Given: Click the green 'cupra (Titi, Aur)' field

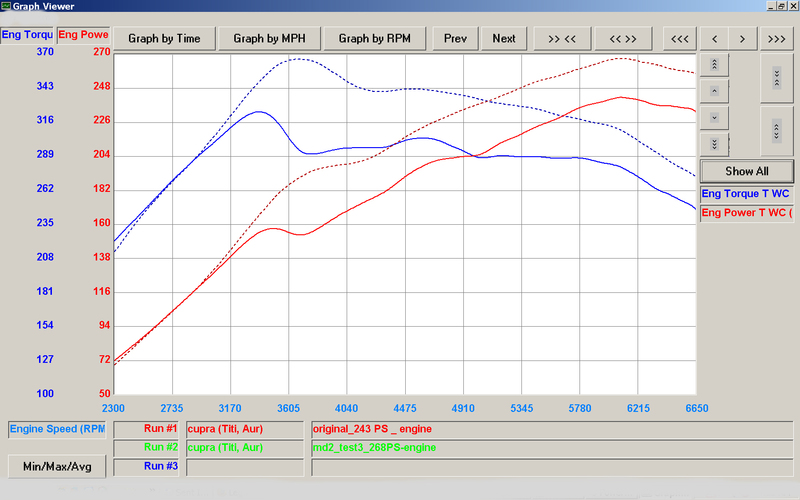Looking at the screenshot, I should click(245, 447).
